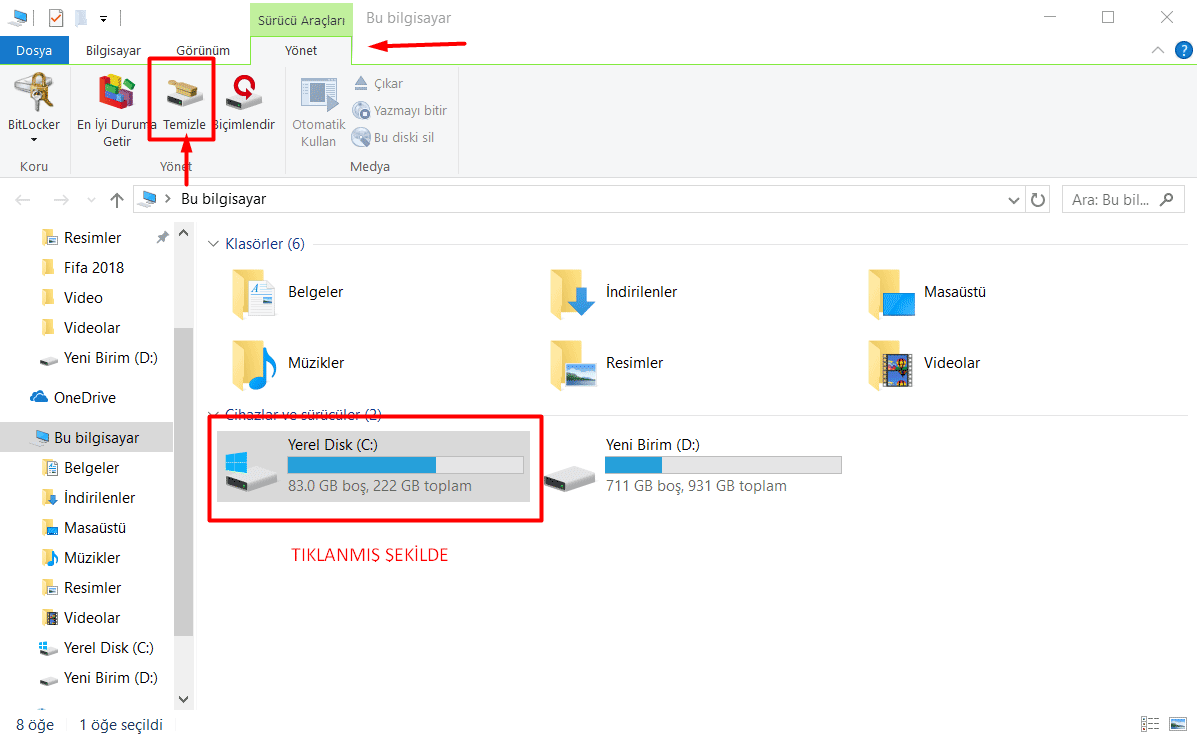1197x737 pixels.
Task: Open help with the blue question mark
Action: [x=1183, y=50]
